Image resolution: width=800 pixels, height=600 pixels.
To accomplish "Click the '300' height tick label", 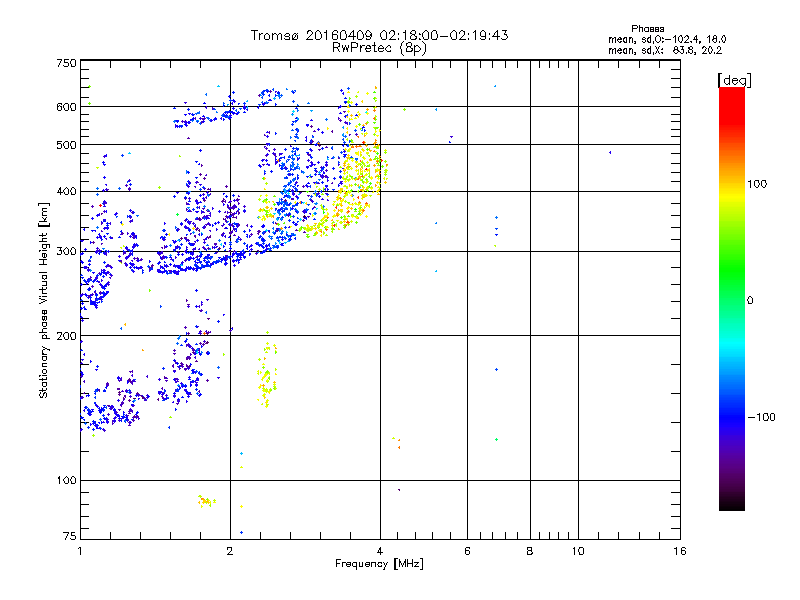I will coord(66,251).
